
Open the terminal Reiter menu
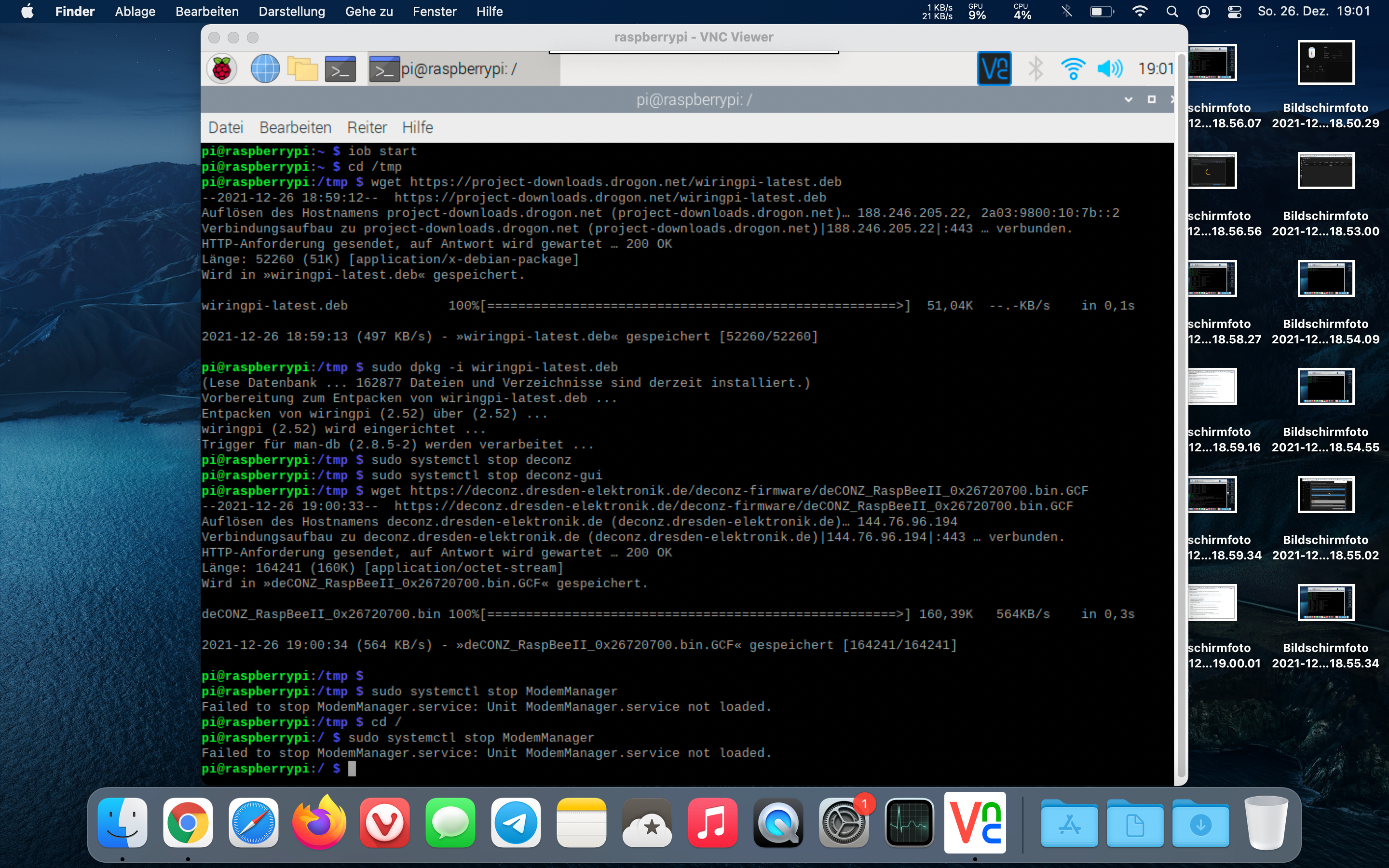(x=367, y=127)
